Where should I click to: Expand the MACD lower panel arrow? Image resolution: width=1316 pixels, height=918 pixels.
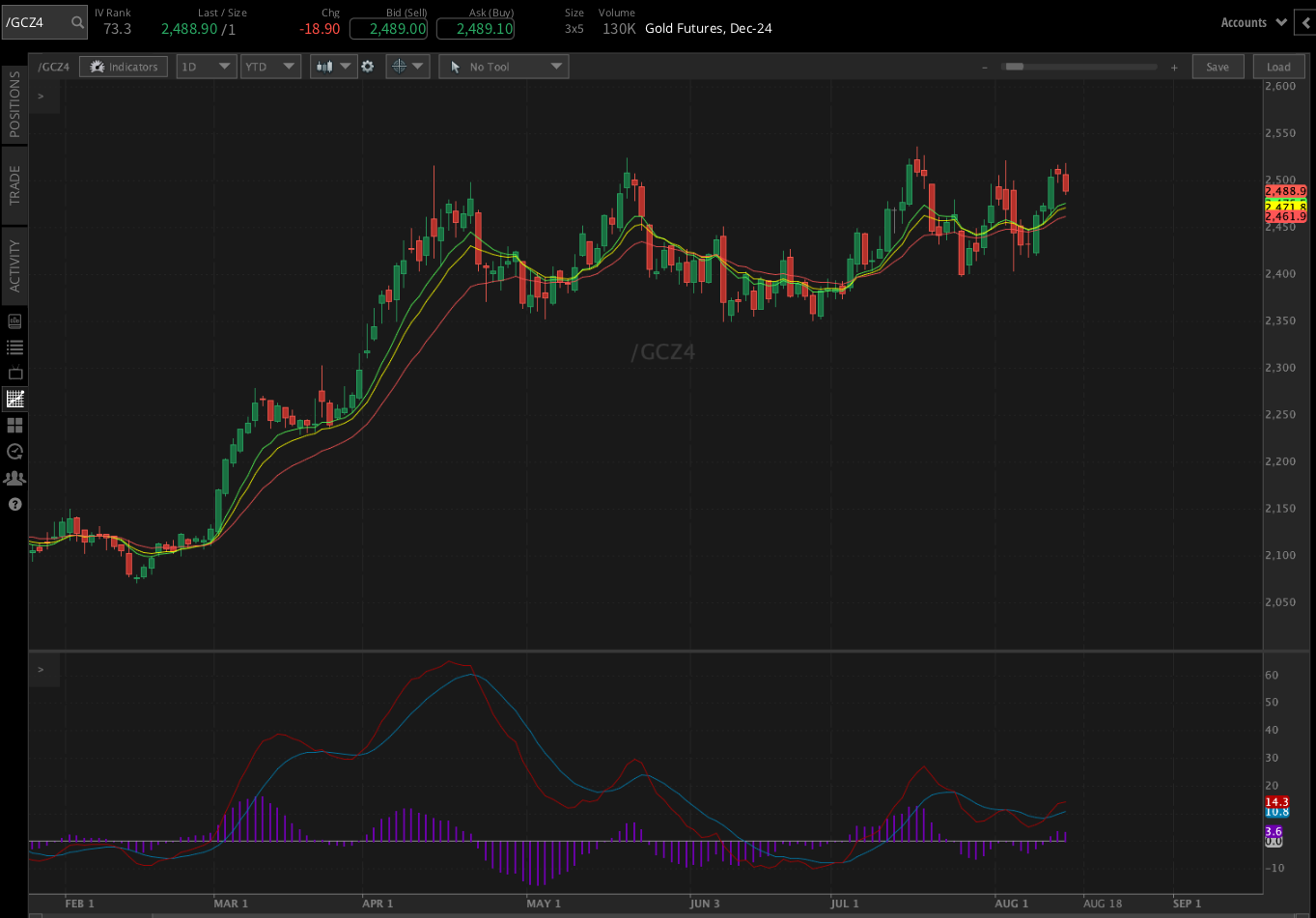pyautogui.click(x=41, y=669)
